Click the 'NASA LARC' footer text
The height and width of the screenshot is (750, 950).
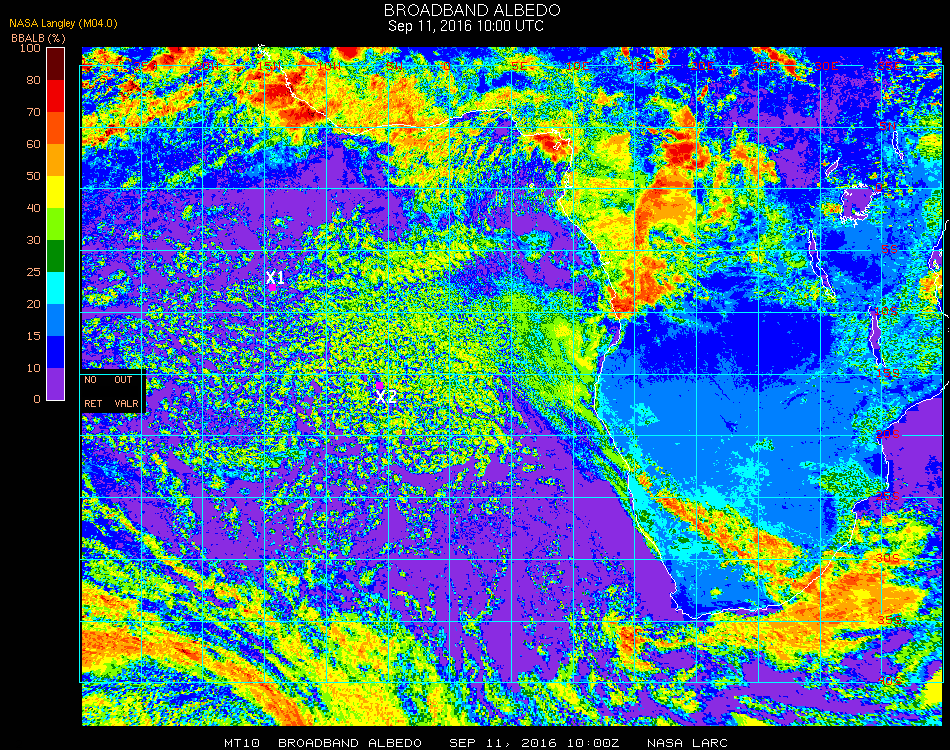(x=687, y=743)
